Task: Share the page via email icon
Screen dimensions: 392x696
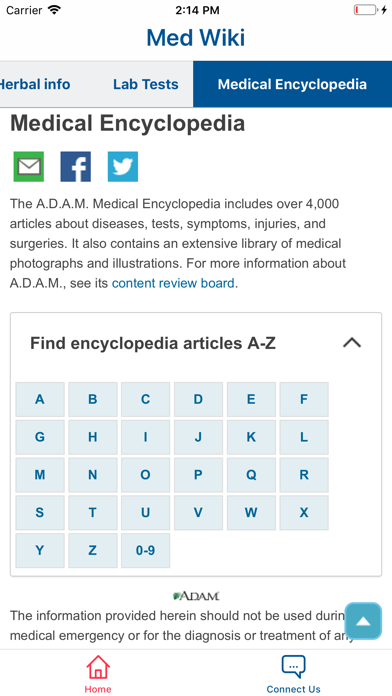Action: [x=29, y=167]
